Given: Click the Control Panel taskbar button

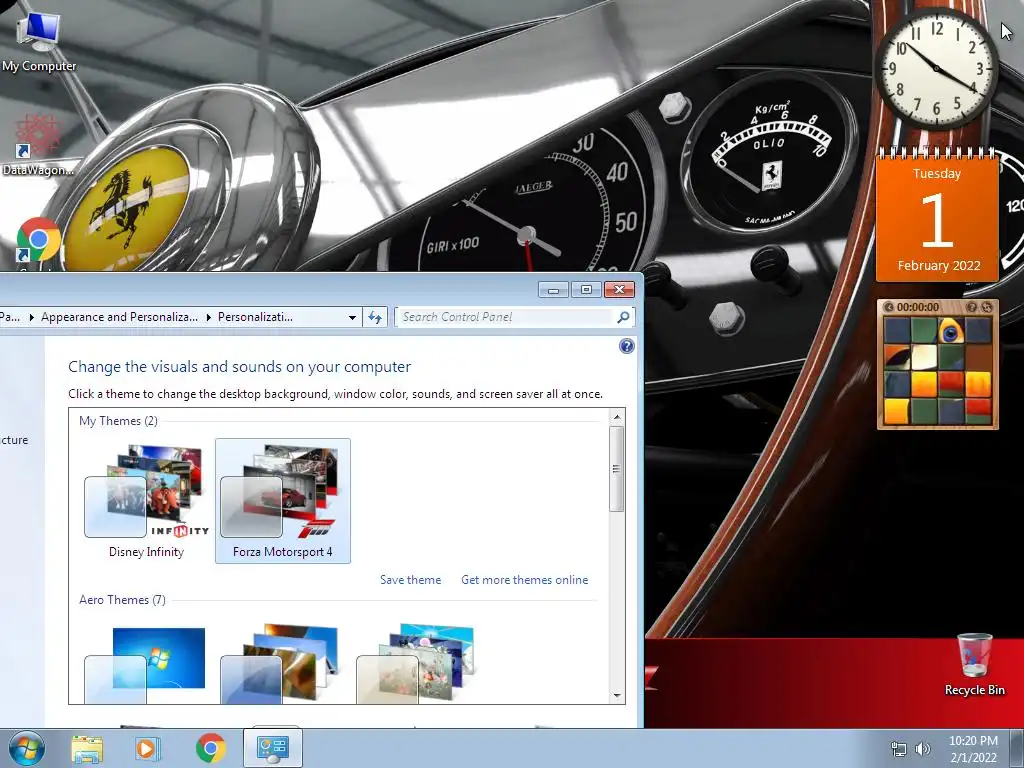Looking at the screenshot, I should 273,748.
